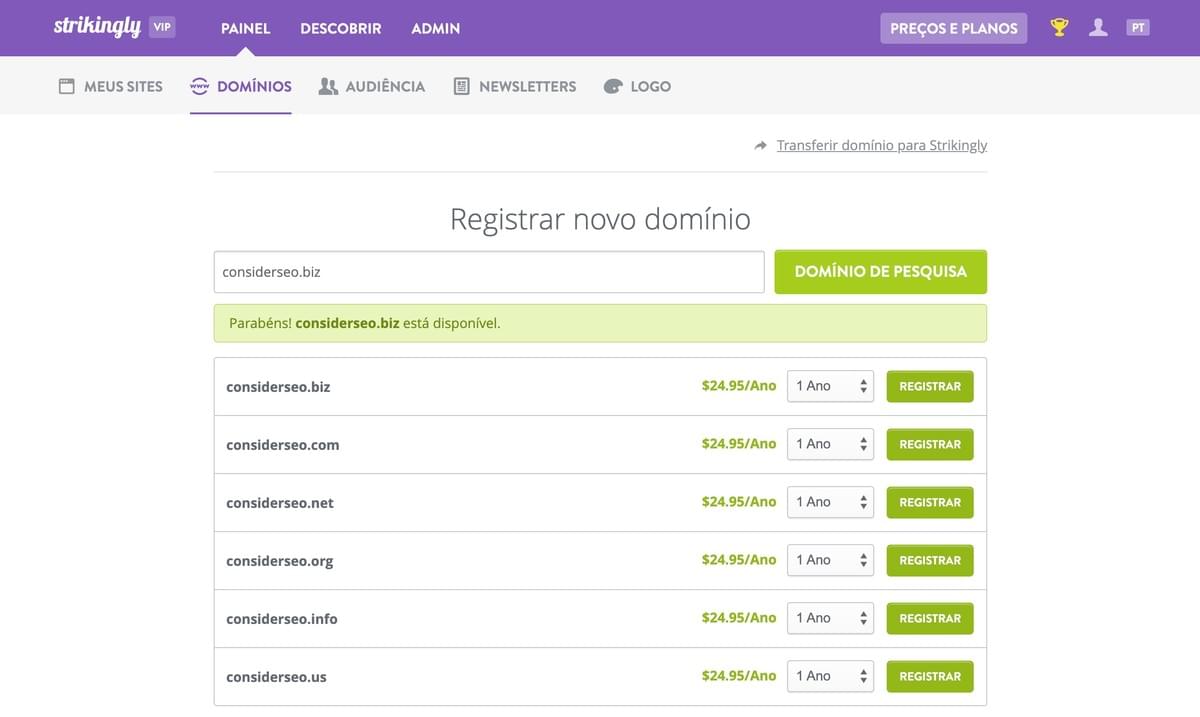The width and height of the screenshot is (1200, 717).
Task: Click the $24.95/Ano price for considerseo.org
Action: 739,560
